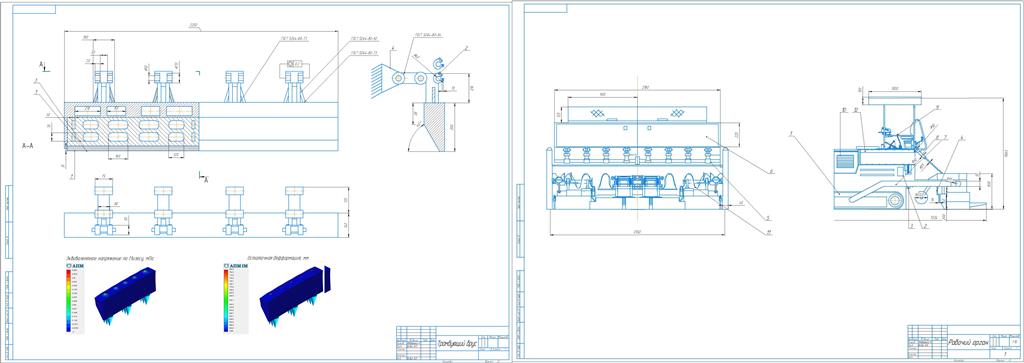Select the residual deformation color scale bar
The width and height of the screenshot is (1024, 363).
(226, 300)
